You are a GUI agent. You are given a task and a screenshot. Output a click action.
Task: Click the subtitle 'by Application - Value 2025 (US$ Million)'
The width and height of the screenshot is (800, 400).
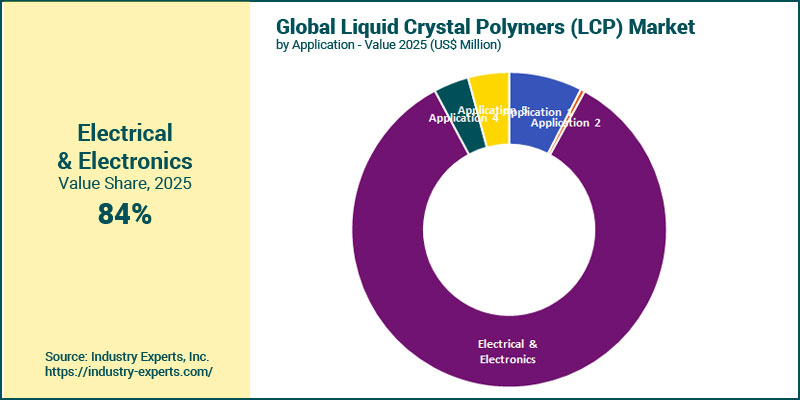click(x=388, y=45)
